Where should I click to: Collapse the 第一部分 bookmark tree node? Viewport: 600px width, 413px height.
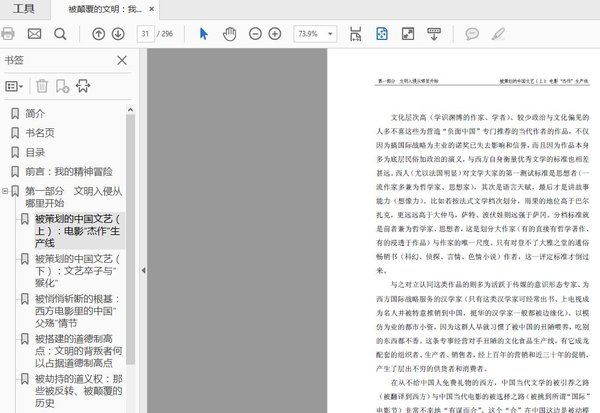coord(5,191)
